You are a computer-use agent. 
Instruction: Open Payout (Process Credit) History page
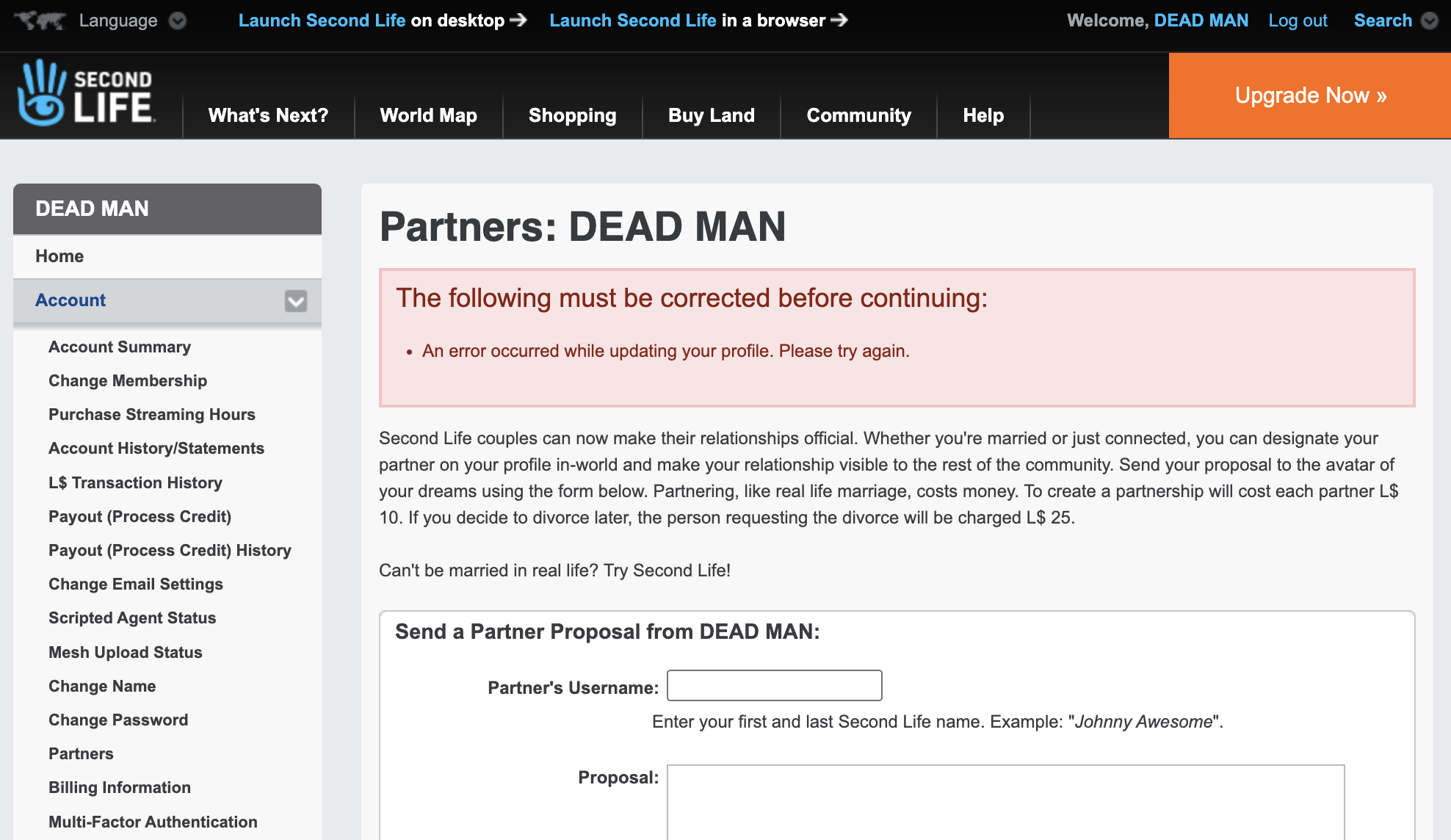[170, 550]
